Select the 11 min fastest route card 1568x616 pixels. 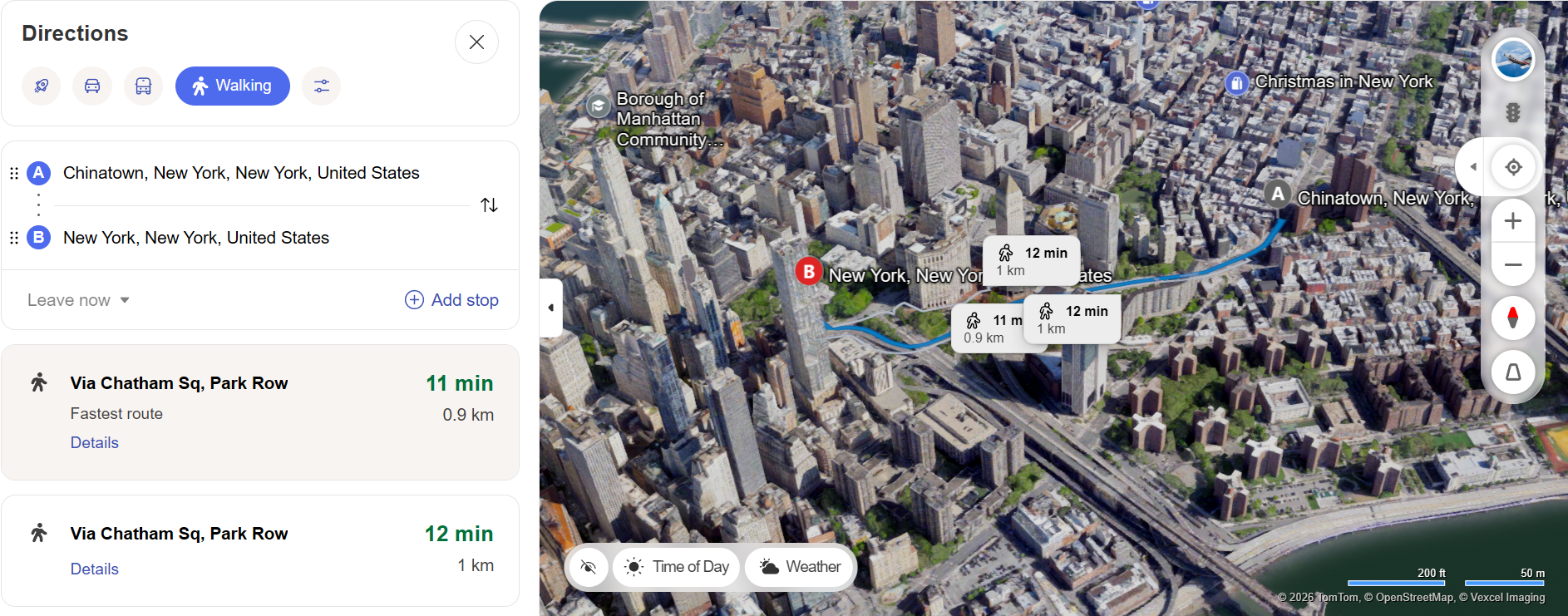pos(260,412)
